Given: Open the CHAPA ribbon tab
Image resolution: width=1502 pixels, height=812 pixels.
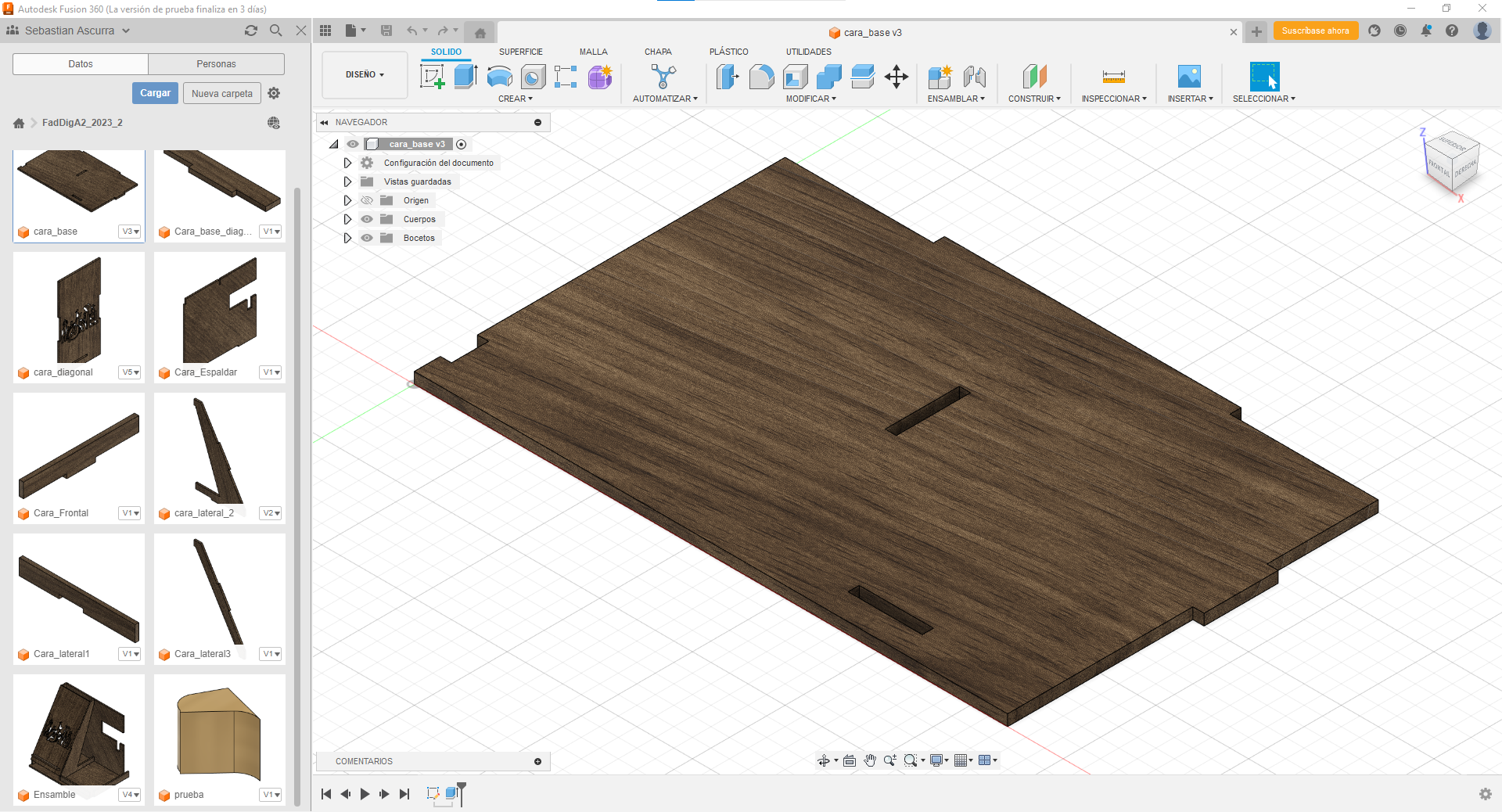Looking at the screenshot, I should pos(658,52).
